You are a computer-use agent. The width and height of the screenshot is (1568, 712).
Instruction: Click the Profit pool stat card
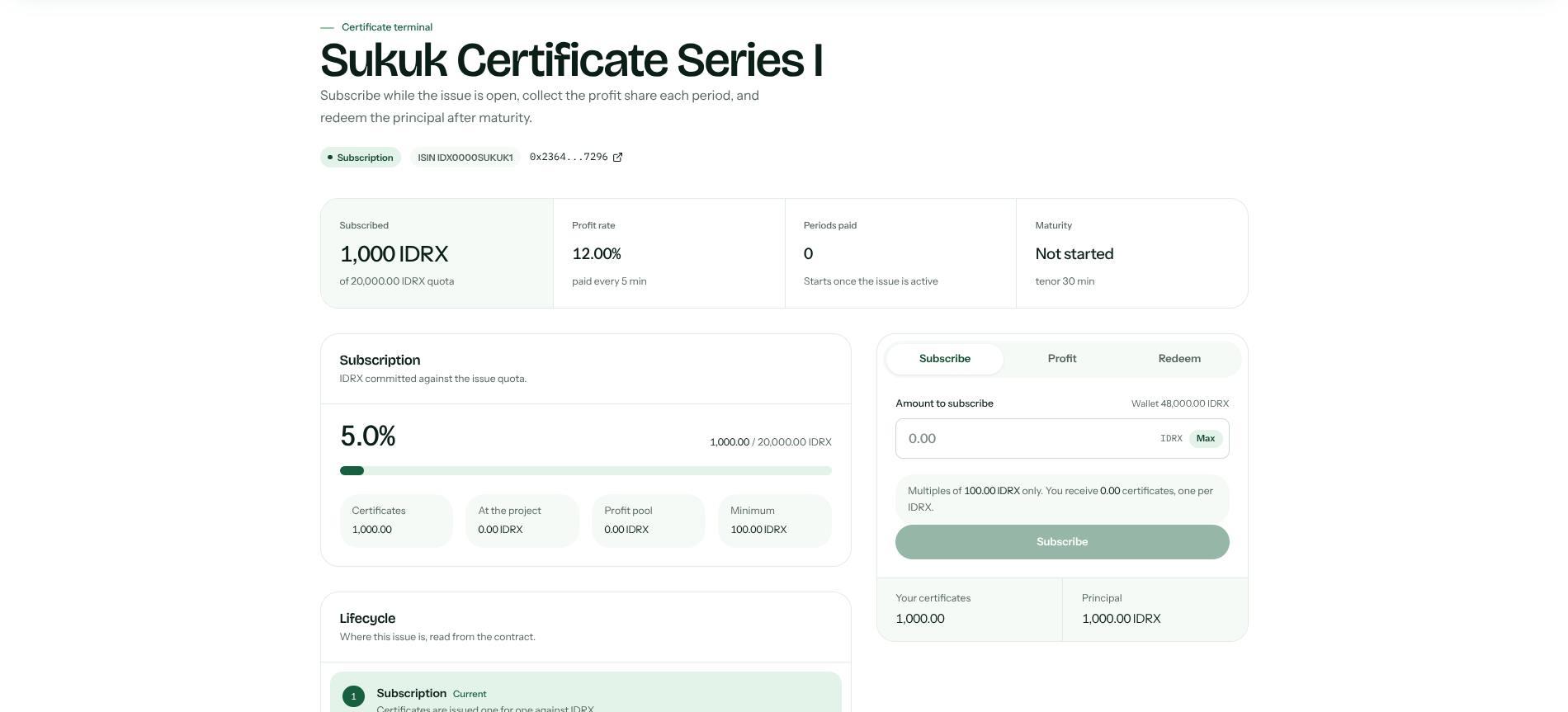tap(649, 521)
